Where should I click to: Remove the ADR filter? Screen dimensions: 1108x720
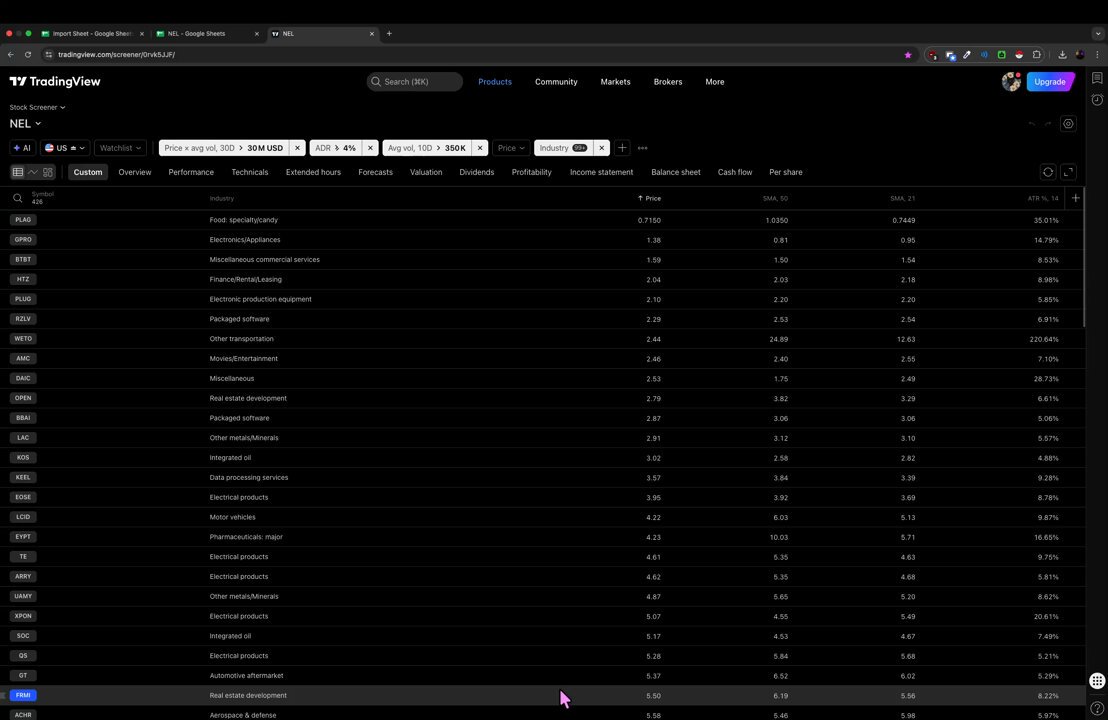pyautogui.click(x=370, y=148)
